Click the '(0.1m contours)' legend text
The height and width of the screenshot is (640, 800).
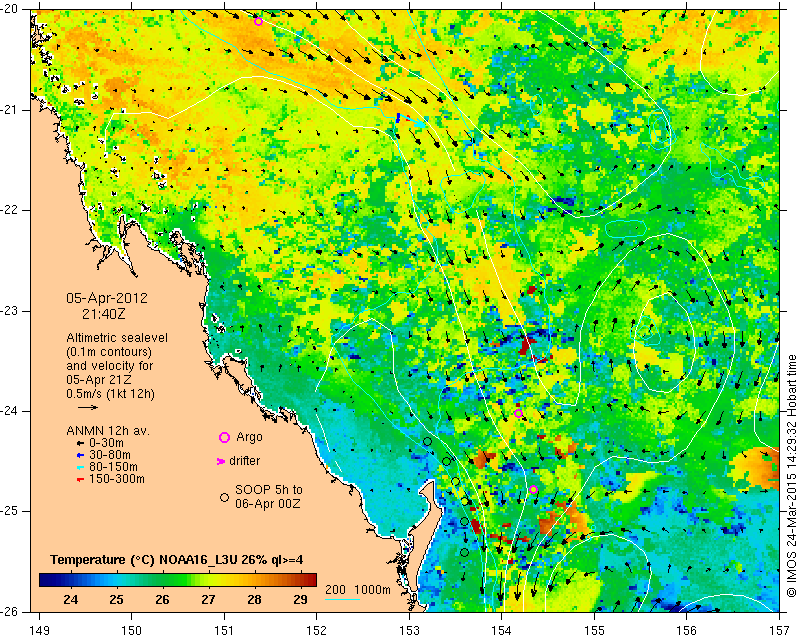[x=109, y=352]
